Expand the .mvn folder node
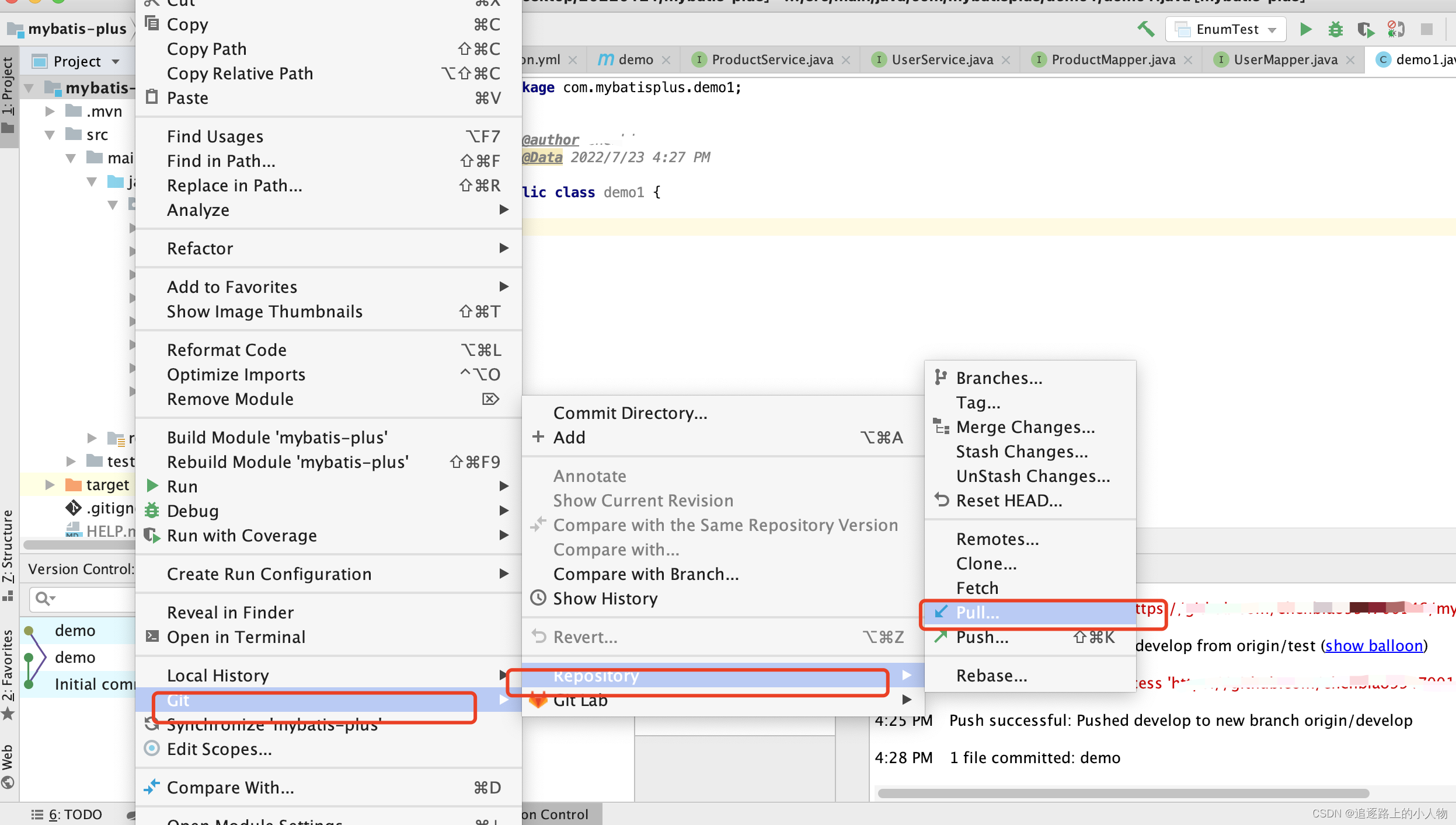1456x825 pixels. point(50,111)
